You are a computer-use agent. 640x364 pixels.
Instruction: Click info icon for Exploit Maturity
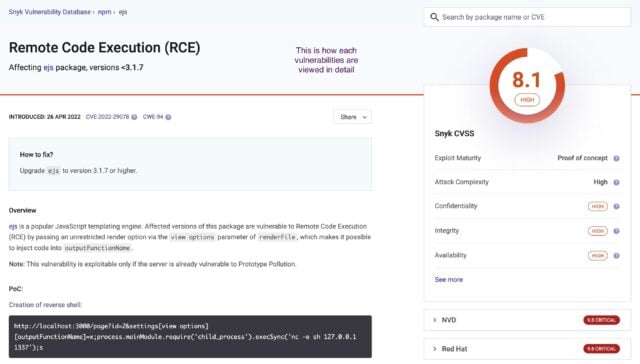pos(616,158)
